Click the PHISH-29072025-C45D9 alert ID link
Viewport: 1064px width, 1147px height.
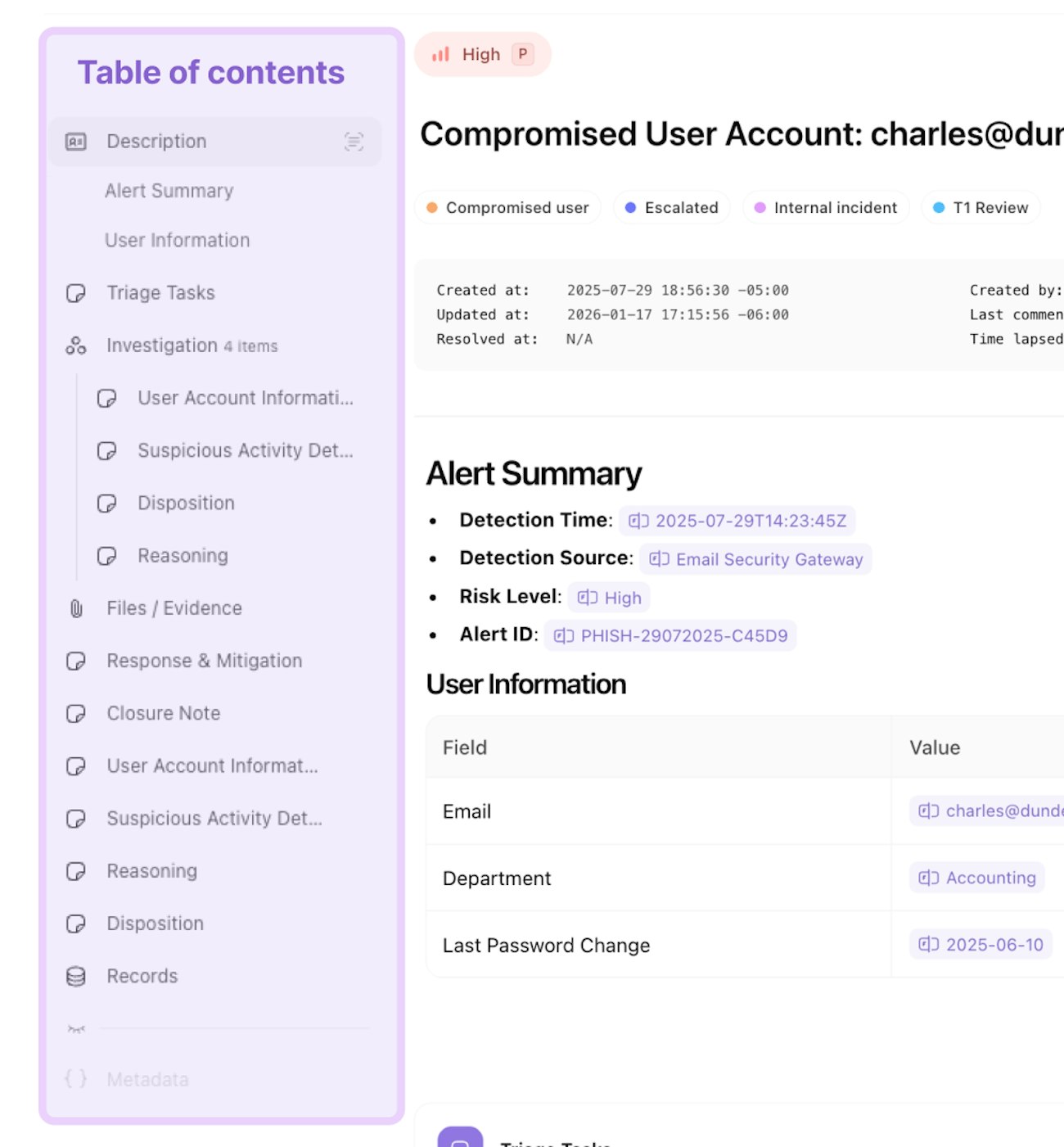(670, 636)
